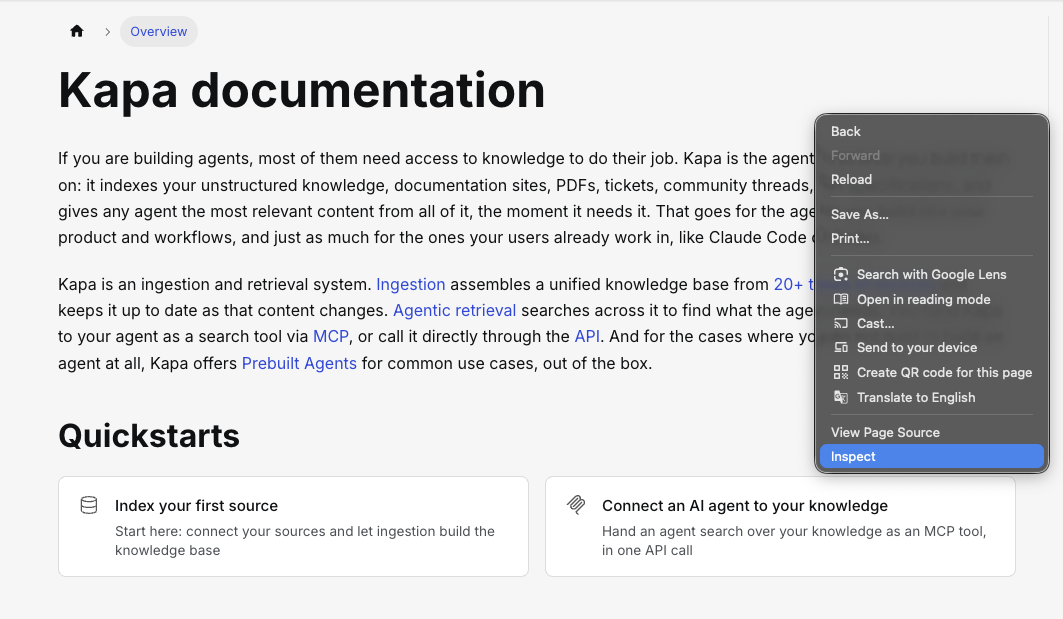Open the Agentic retrieval link

(x=454, y=311)
